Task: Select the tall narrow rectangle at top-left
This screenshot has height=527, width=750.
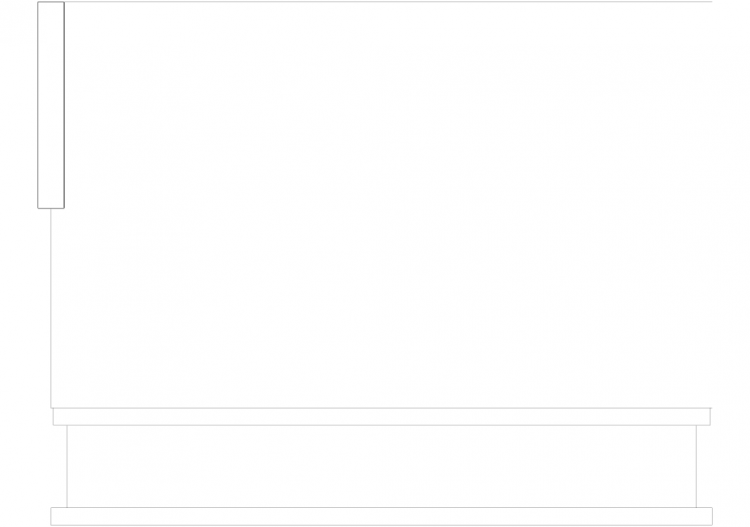Action: 51,105
